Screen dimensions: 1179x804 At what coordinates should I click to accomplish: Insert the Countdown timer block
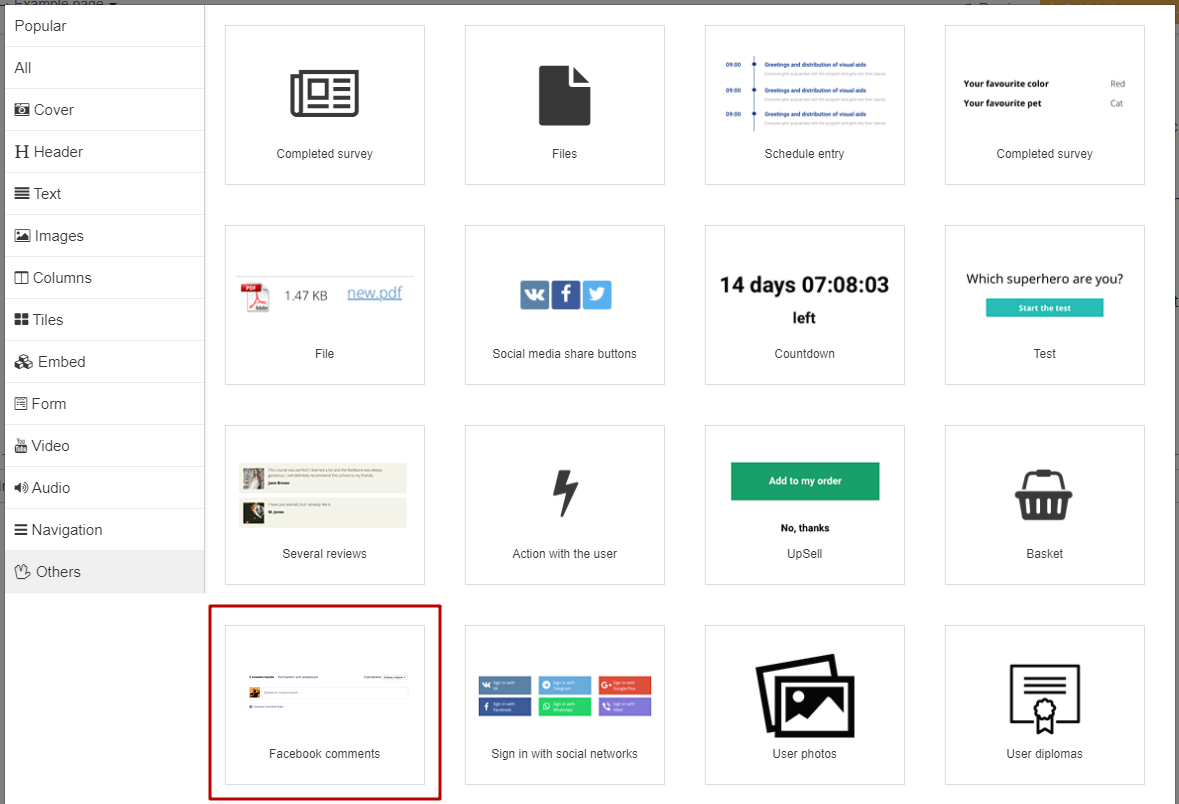point(805,305)
